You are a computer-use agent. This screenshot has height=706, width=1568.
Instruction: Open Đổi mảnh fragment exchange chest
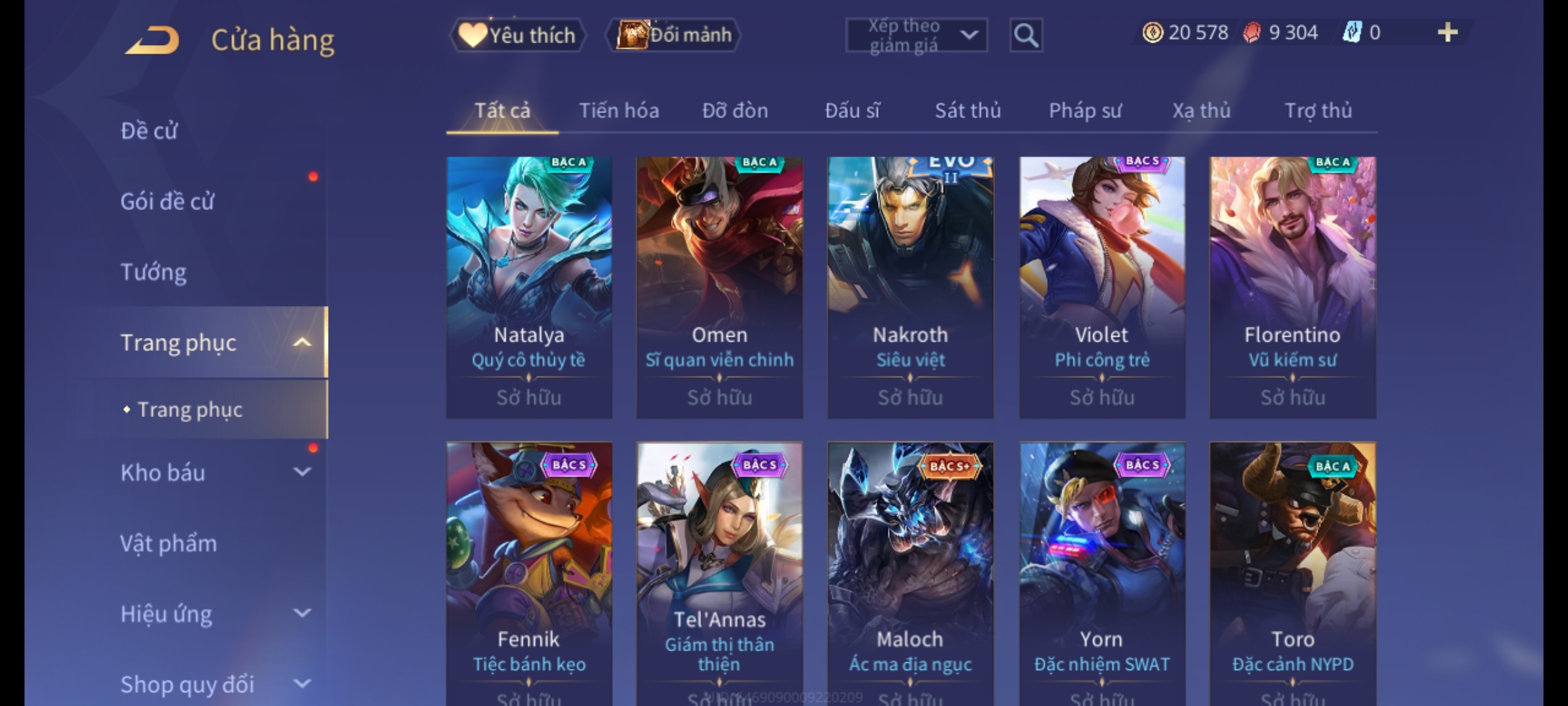click(x=674, y=35)
